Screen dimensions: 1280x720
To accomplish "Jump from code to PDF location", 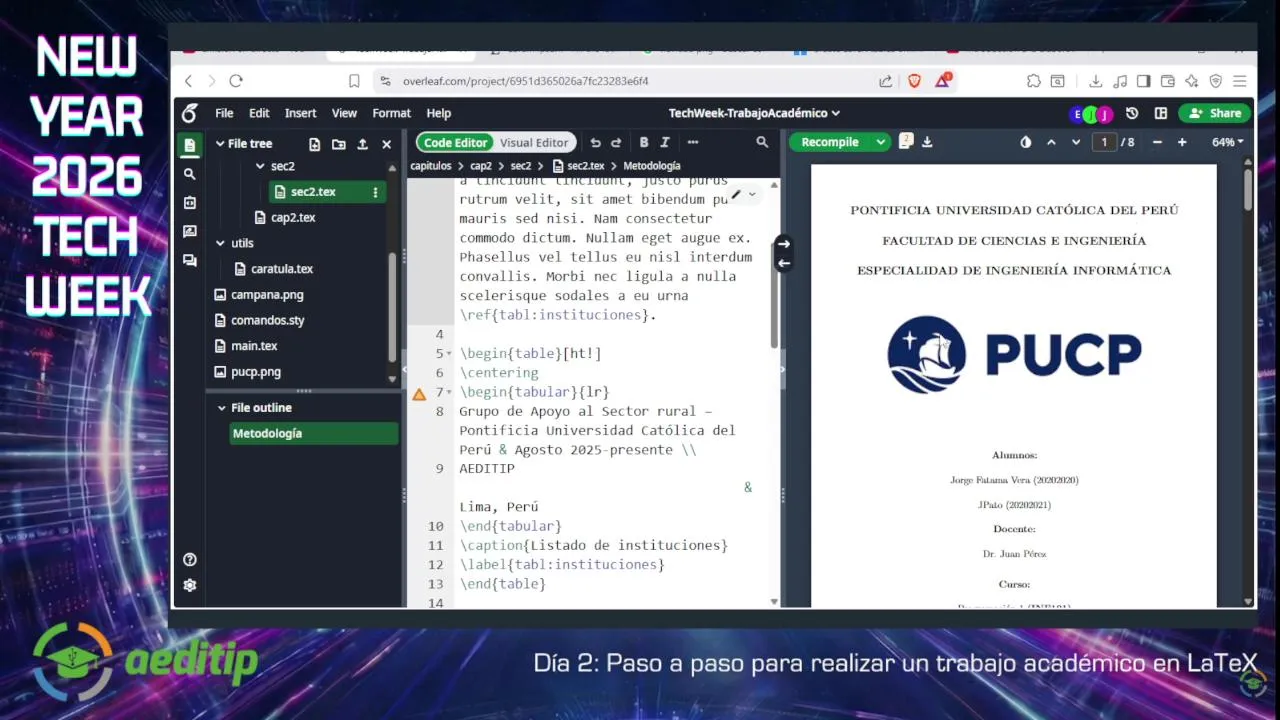I will coord(784,244).
